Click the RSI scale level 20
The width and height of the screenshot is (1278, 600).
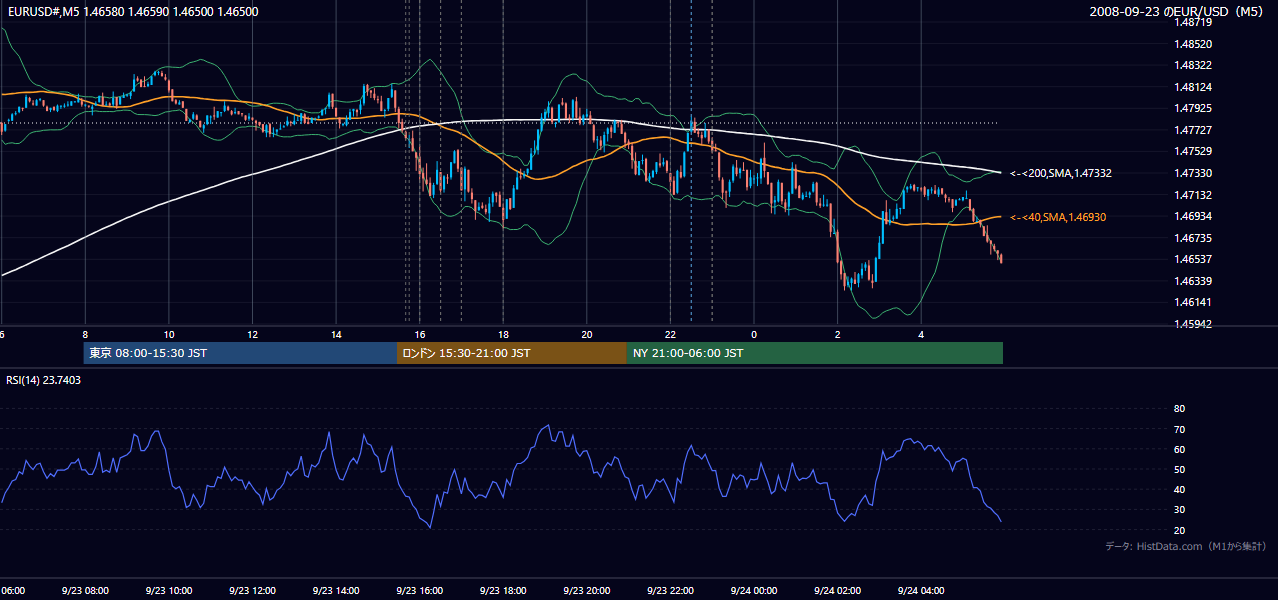tap(1180, 530)
